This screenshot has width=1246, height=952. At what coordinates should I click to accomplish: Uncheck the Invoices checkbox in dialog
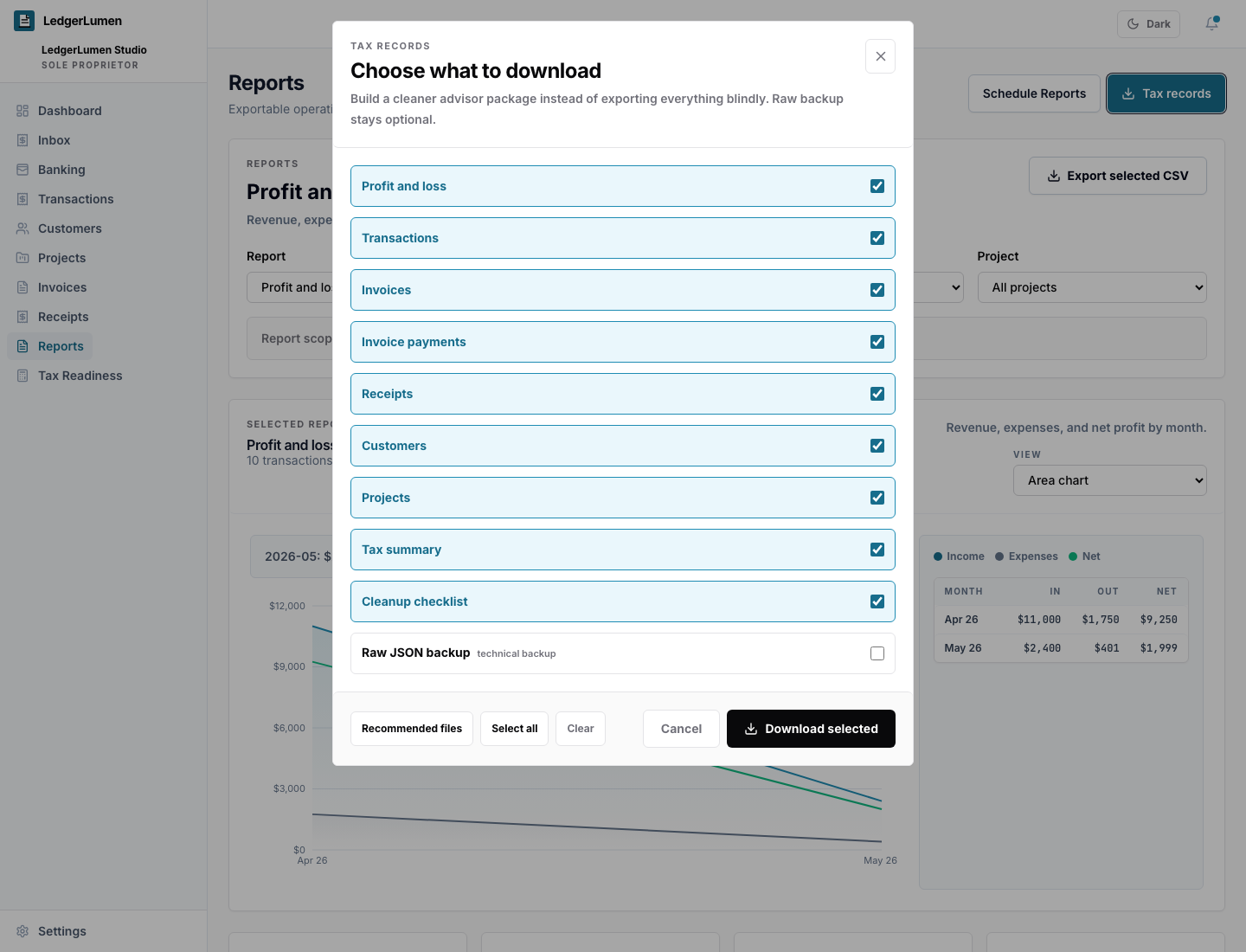877,290
